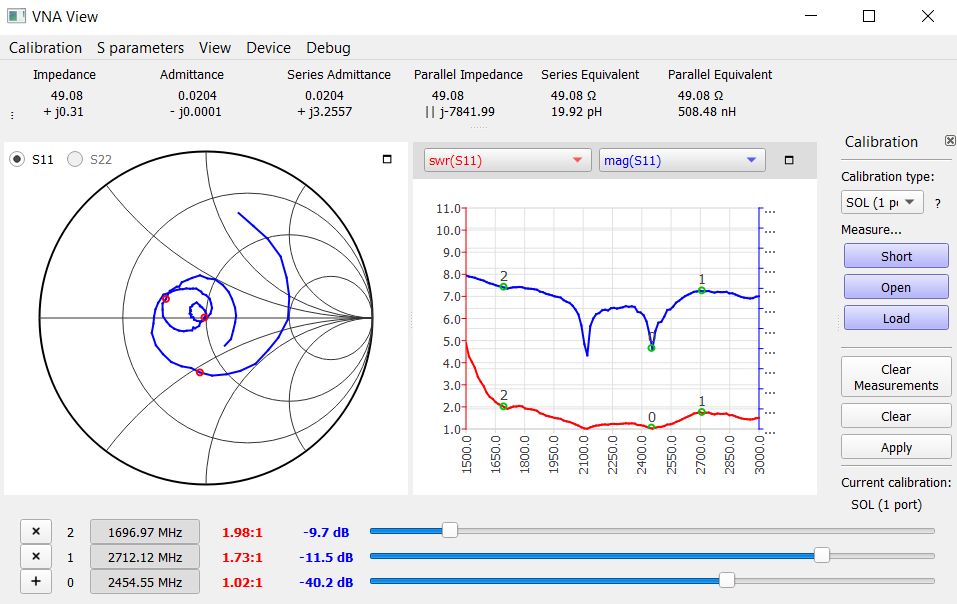Click marker 2 on the SWR trace
Viewport: 957px width, 604px height.
[504, 406]
